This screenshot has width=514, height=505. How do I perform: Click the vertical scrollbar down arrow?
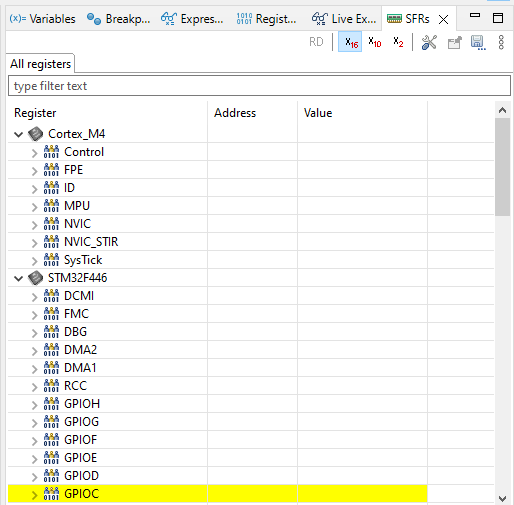click(x=502, y=498)
